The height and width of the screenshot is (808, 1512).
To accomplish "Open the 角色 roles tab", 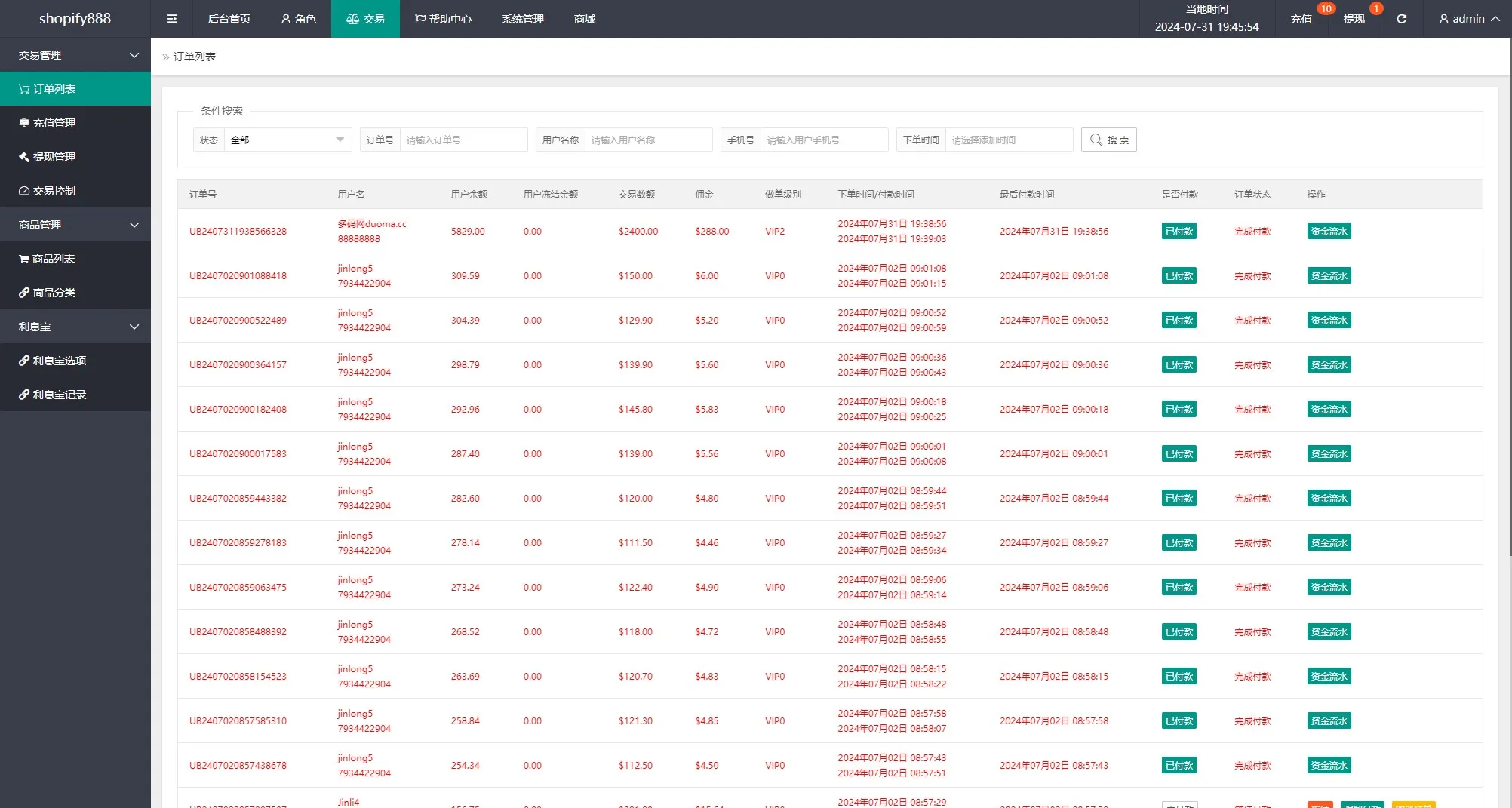I will tap(298, 19).
